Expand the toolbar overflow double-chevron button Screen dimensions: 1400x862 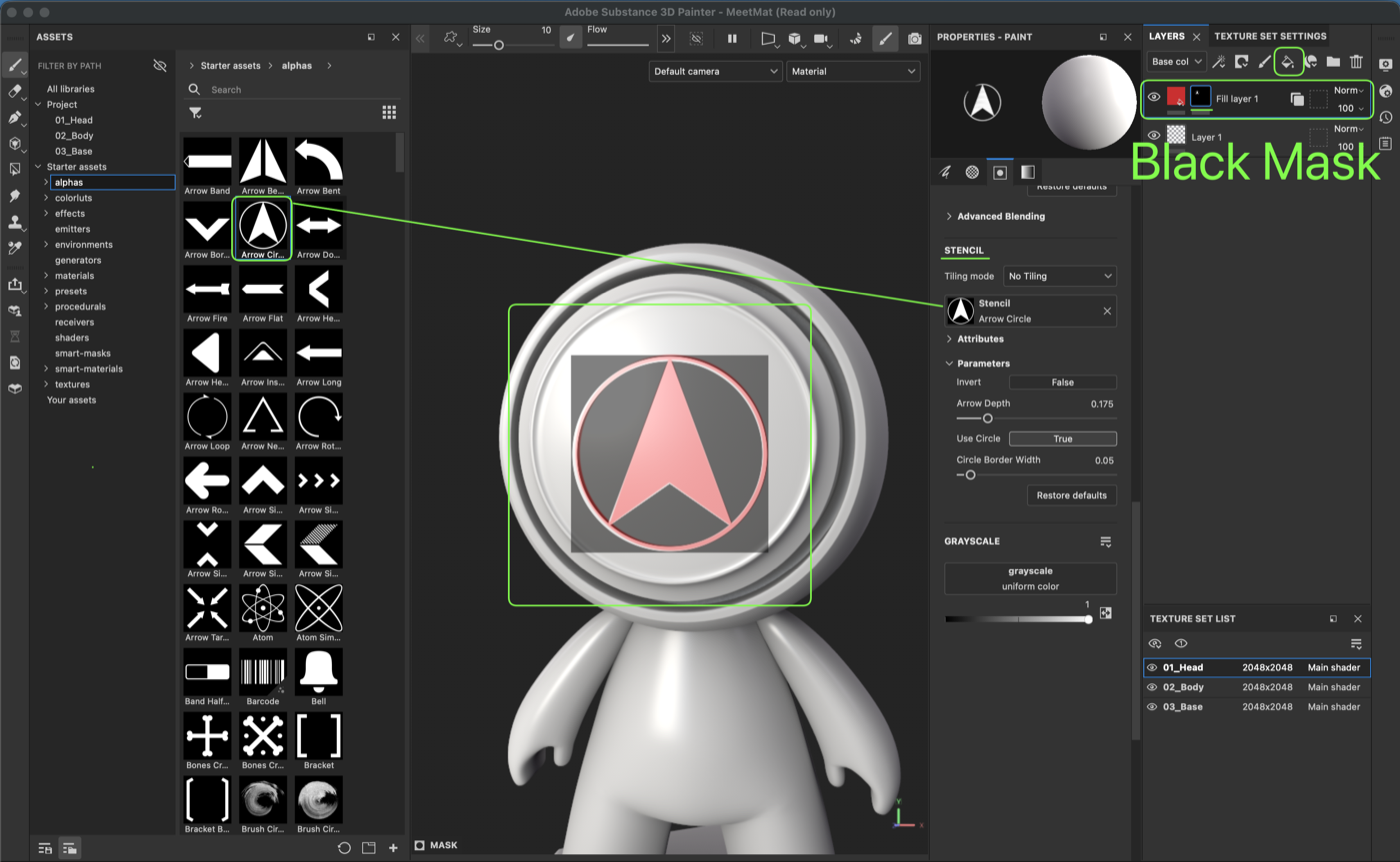coord(666,39)
